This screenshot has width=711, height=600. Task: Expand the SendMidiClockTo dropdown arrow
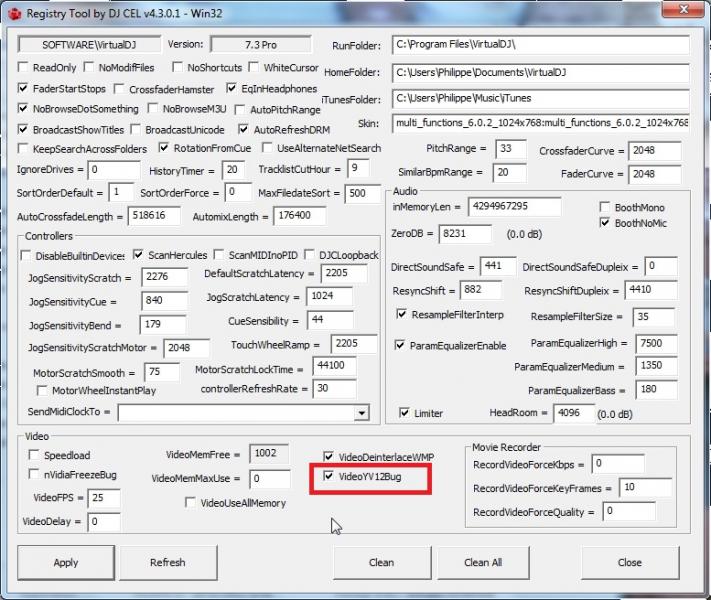coord(361,413)
